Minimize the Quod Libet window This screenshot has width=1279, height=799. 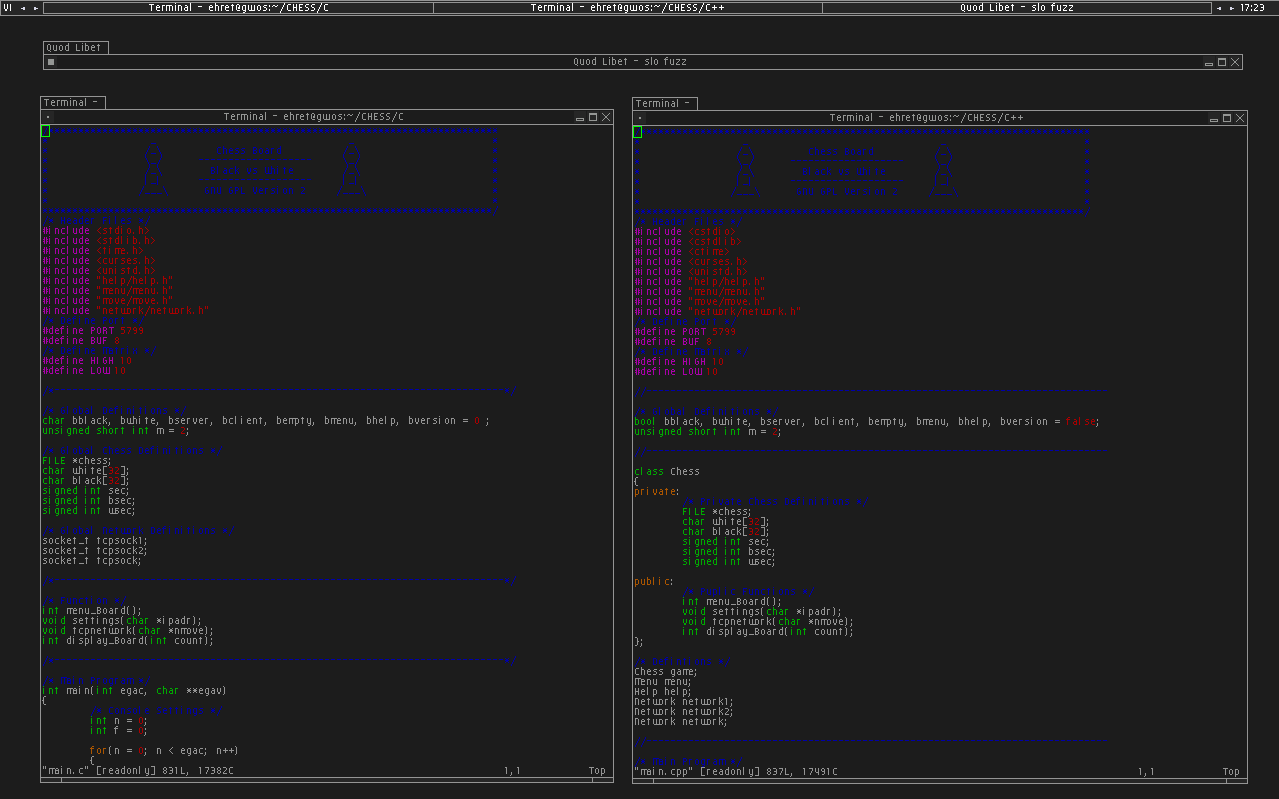pos(1208,62)
